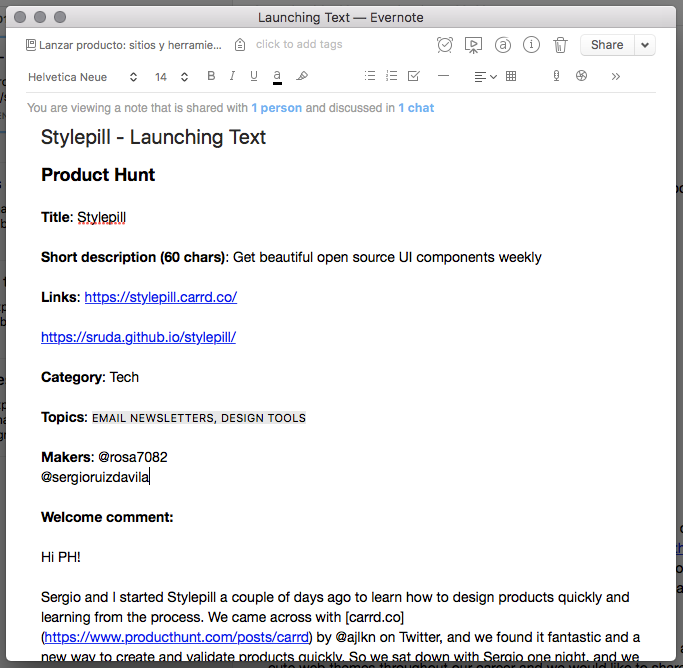Open the font size 14 dropdown
This screenshot has height=668, width=683.
coord(171,77)
